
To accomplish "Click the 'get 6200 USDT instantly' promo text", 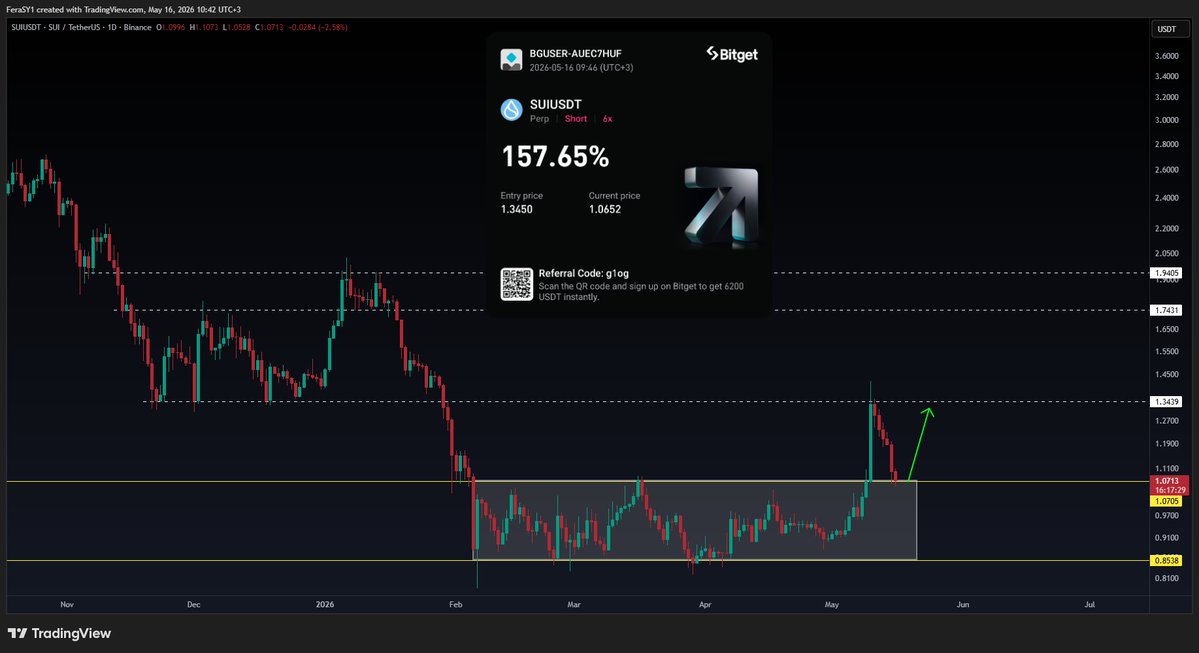I will [641, 291].
